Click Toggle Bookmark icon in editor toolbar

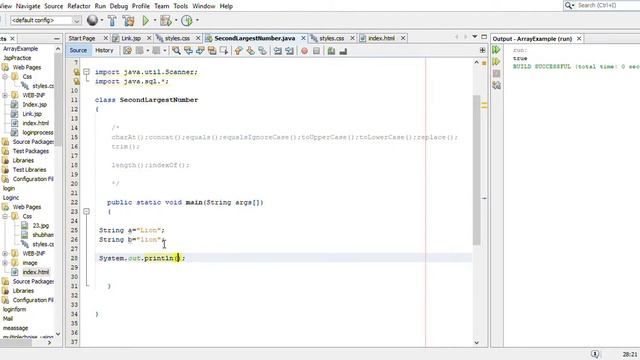(x=262, y=51)
